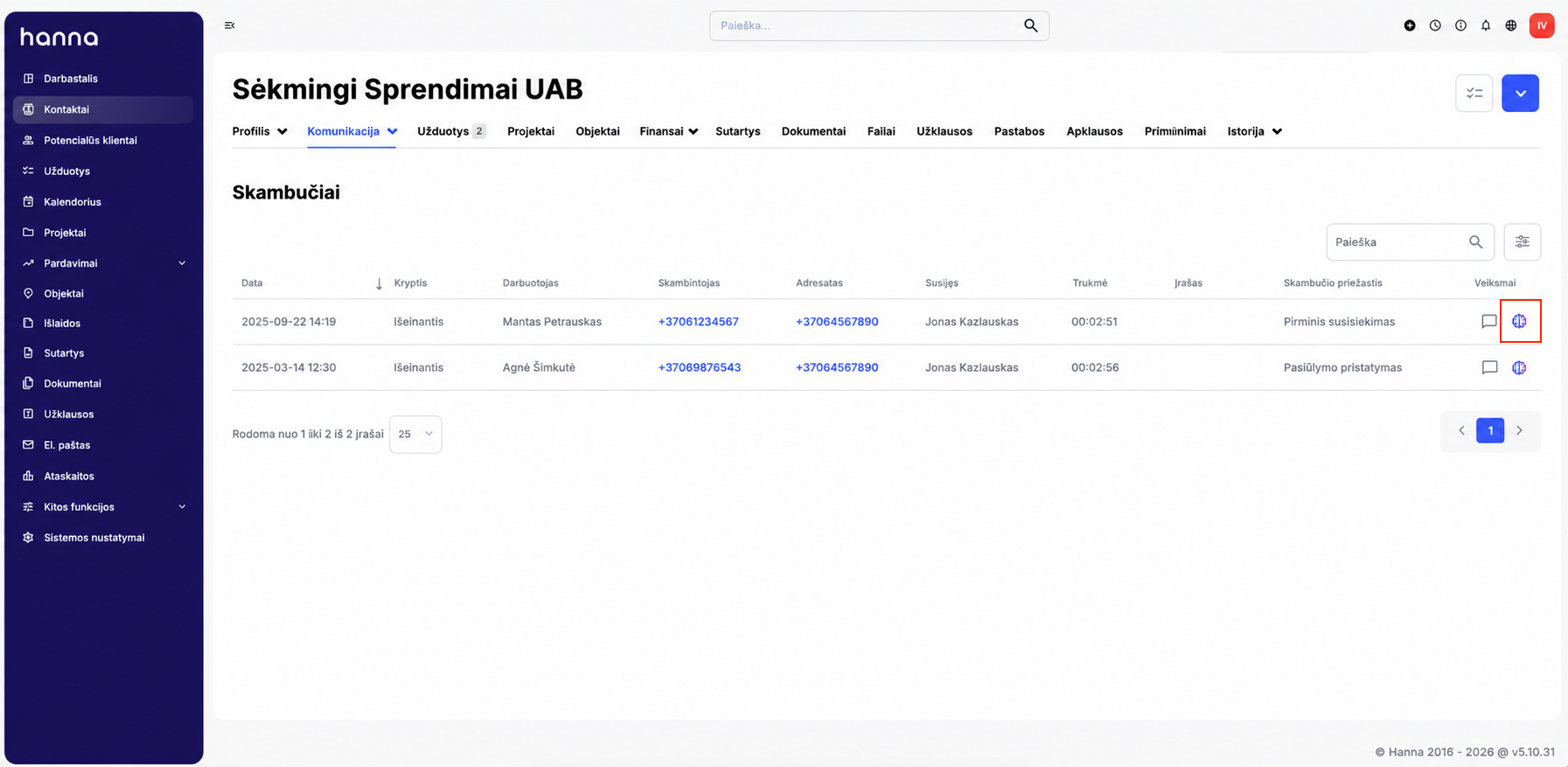Screen dimensions: 1568x767
Task: Select the Objektai tab
Action: coord(597,131)
